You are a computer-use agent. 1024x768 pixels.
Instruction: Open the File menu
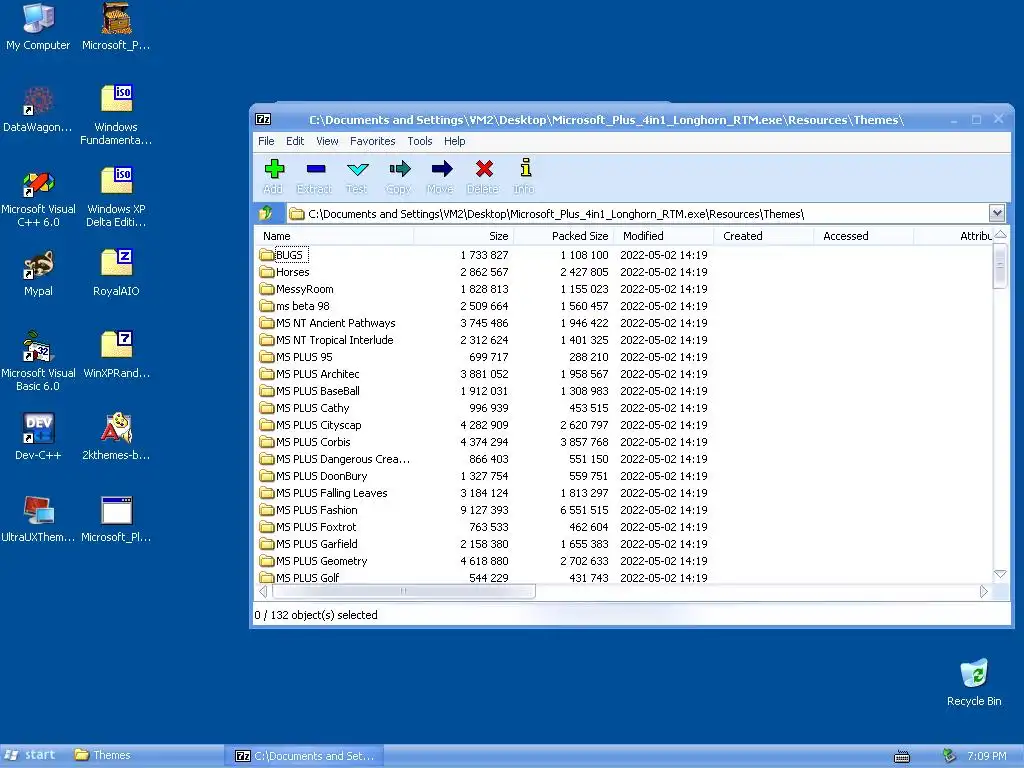(x=266, y=141)
